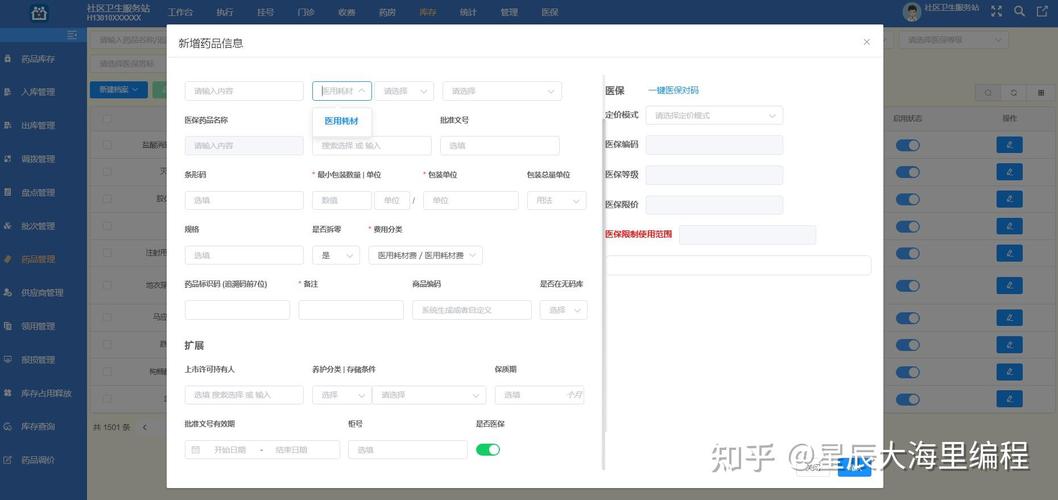Click the 批准文号 input field
1058x500 pixels.
[500, 146]
